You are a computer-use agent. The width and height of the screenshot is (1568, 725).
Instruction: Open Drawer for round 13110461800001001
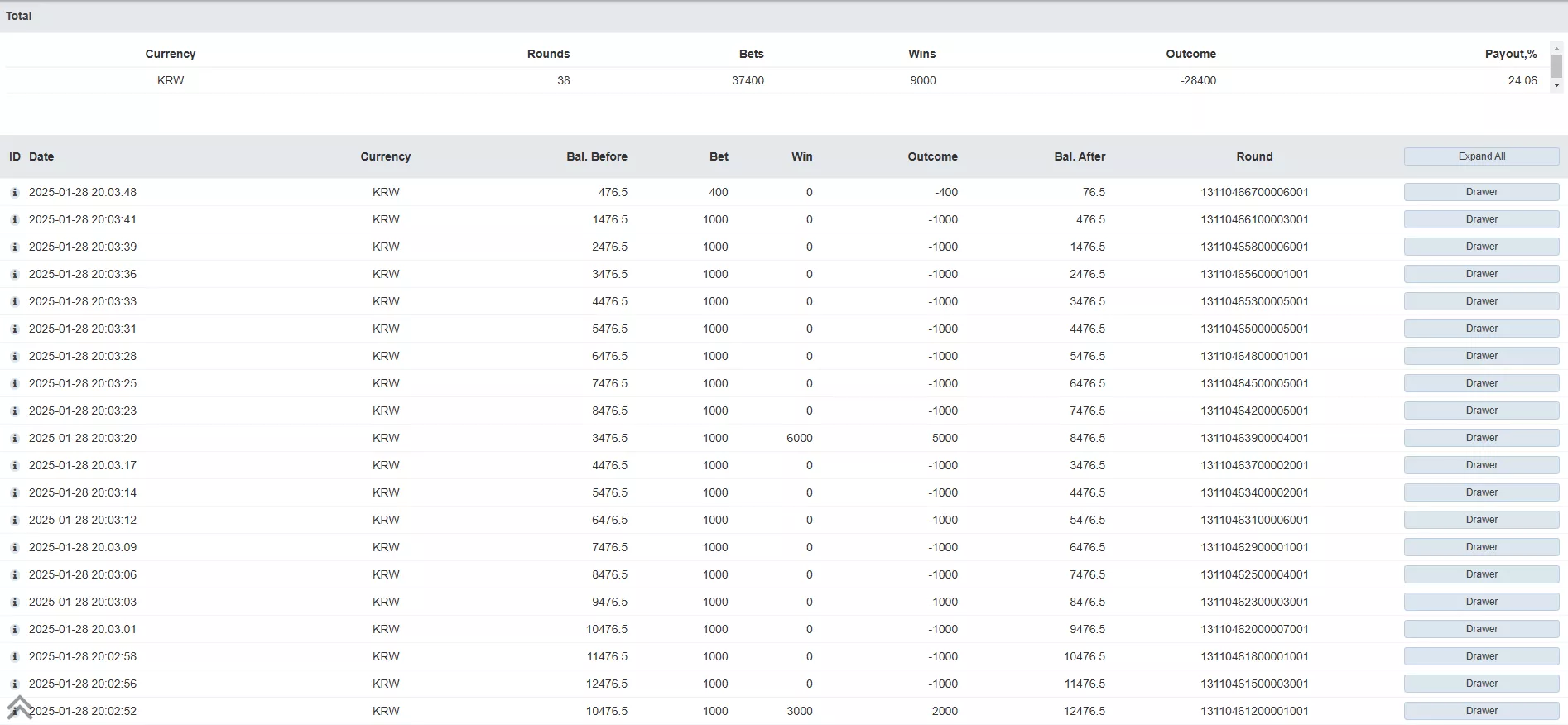pos(1481,656)
